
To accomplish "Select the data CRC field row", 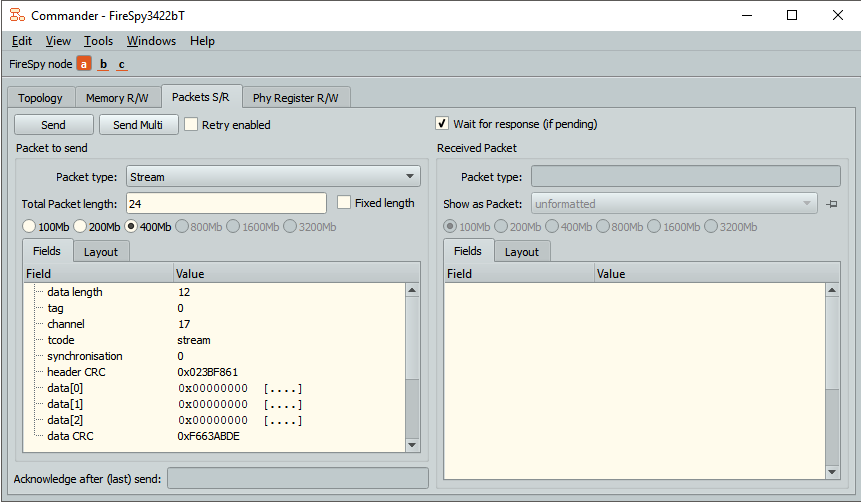I will pyautogui.click(x=215, y=436).
